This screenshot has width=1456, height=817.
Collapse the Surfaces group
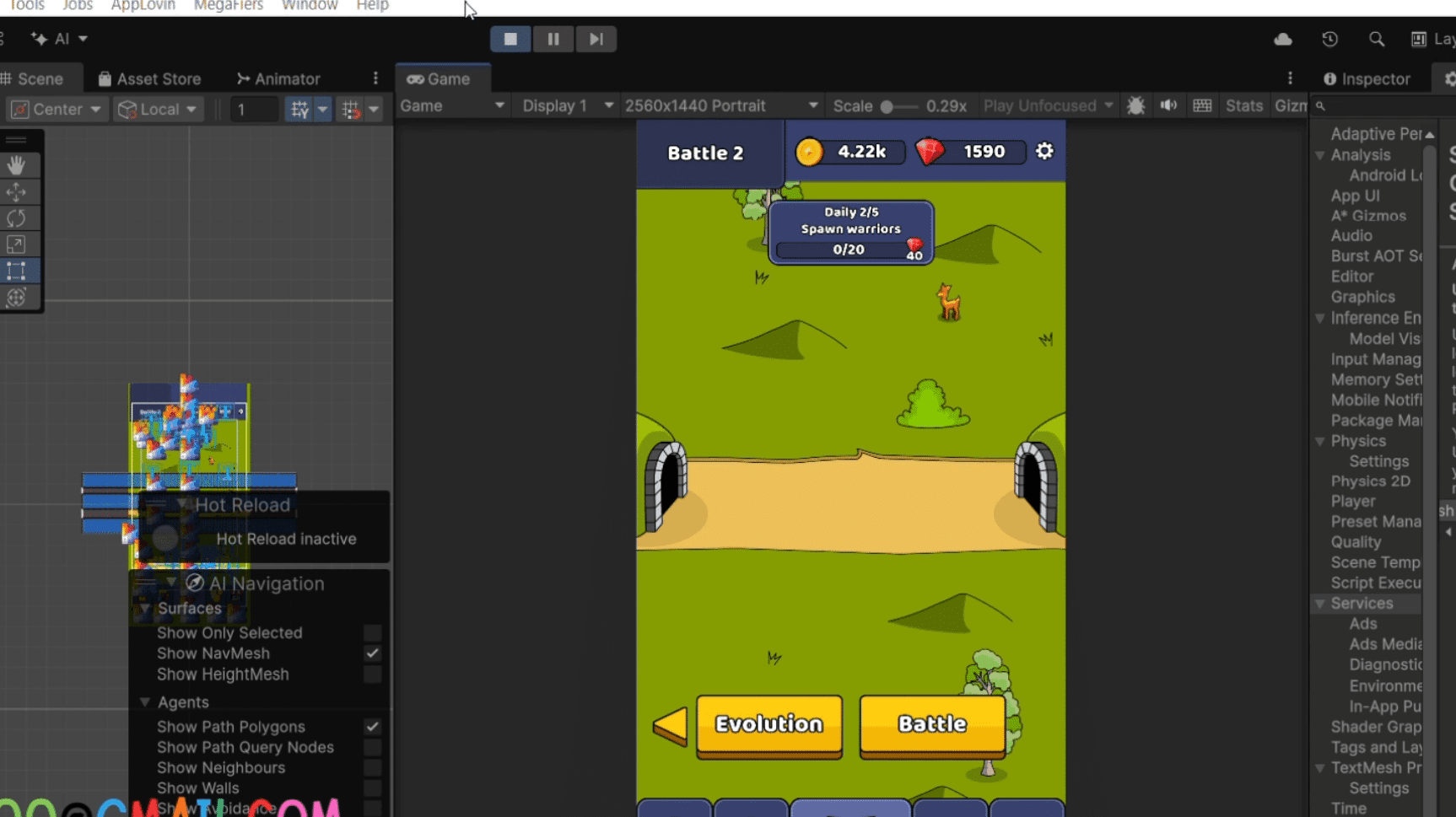(x=145, y=609)
